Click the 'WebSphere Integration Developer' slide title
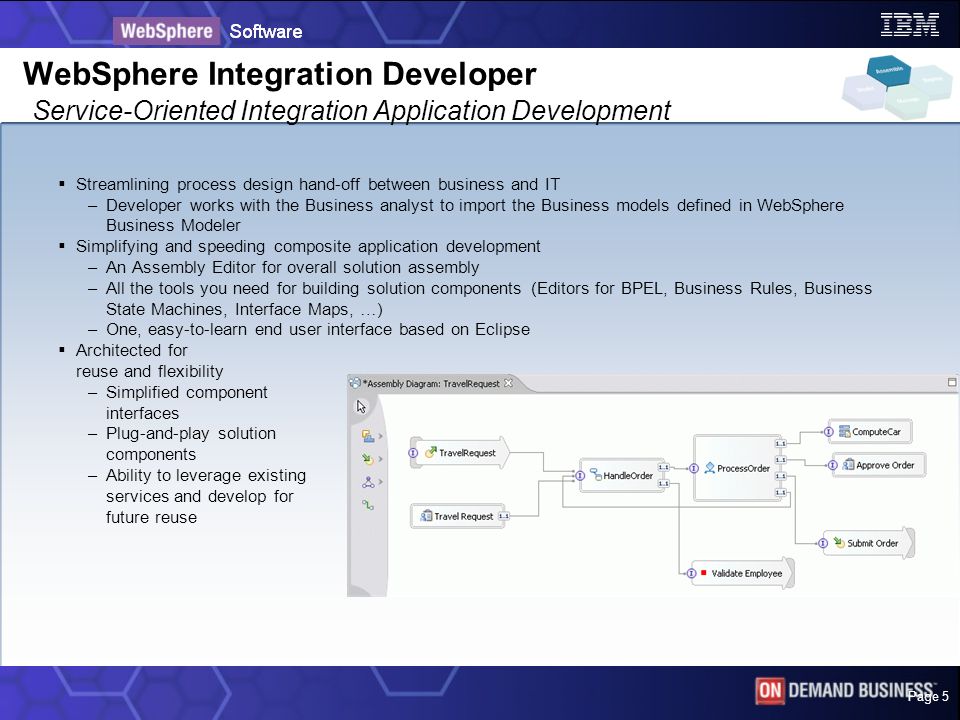 click(280, 74)
